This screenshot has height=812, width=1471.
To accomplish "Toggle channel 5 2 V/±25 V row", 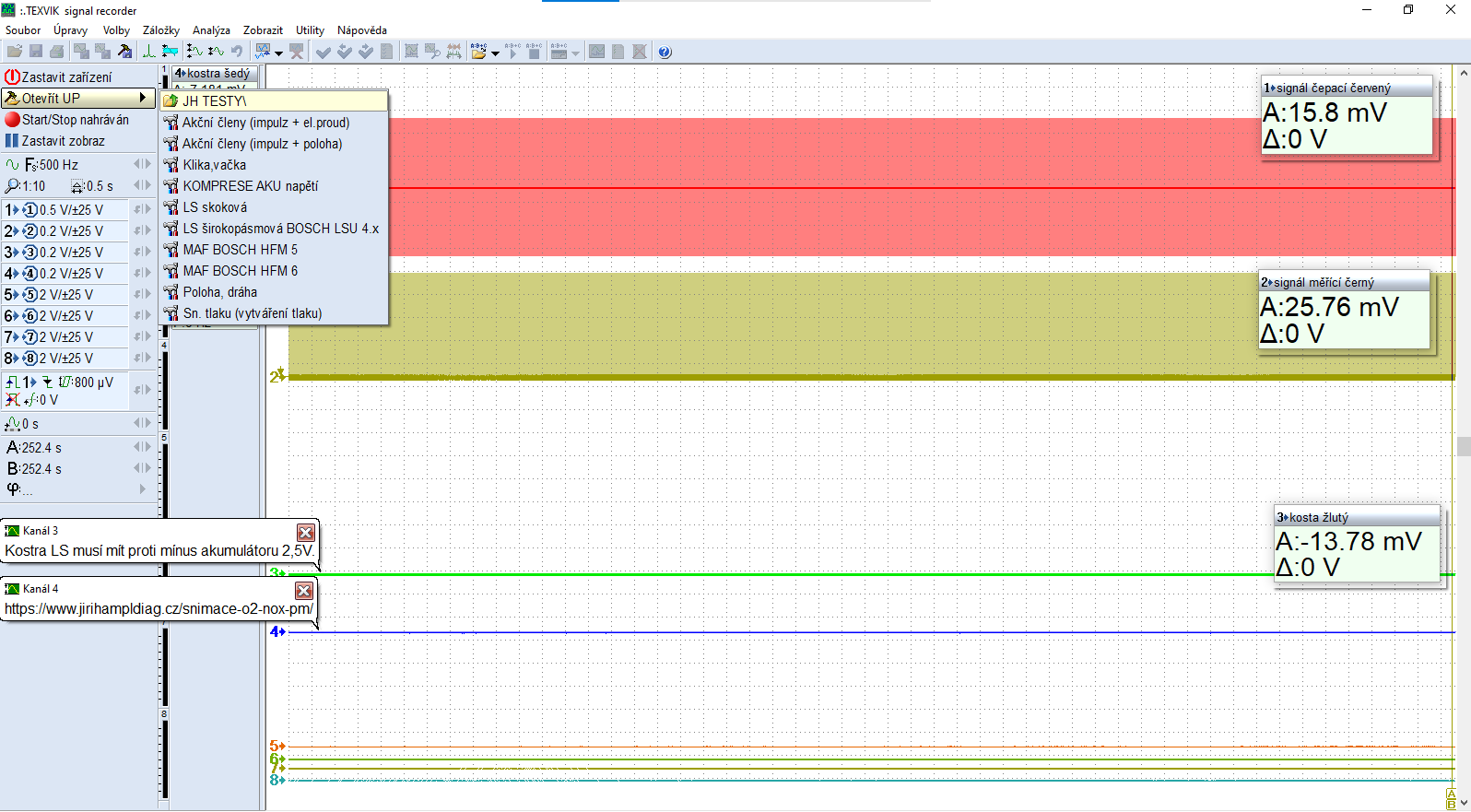I will point(65,295).
